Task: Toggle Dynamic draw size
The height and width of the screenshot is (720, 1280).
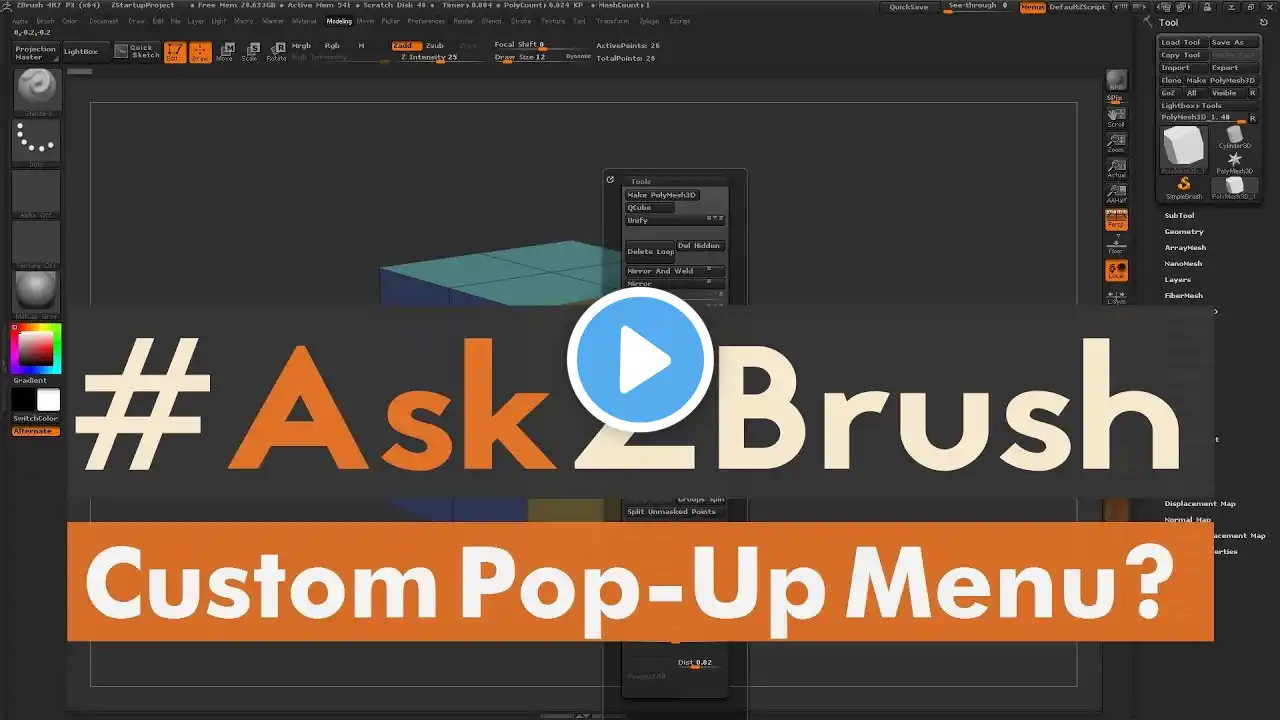Action: pos(578,56)
